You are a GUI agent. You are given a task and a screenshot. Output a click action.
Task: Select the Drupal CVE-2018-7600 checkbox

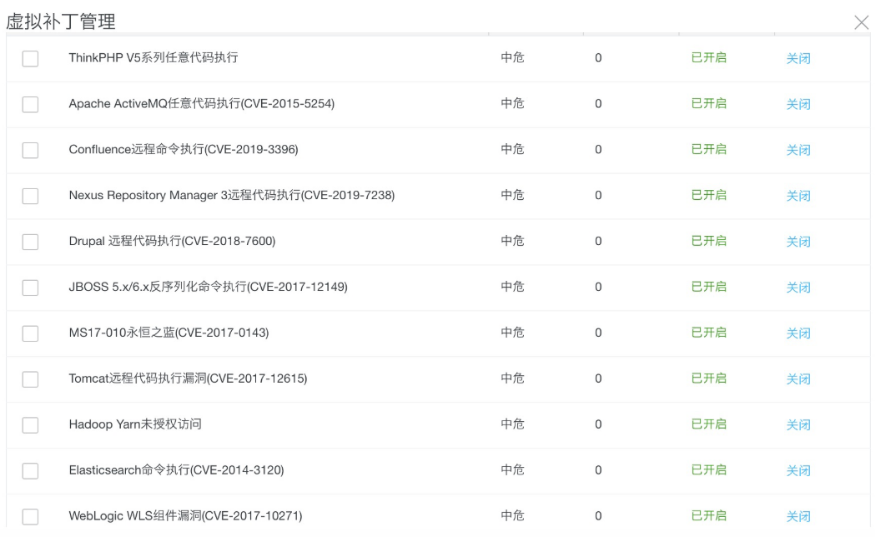[30, 242]
